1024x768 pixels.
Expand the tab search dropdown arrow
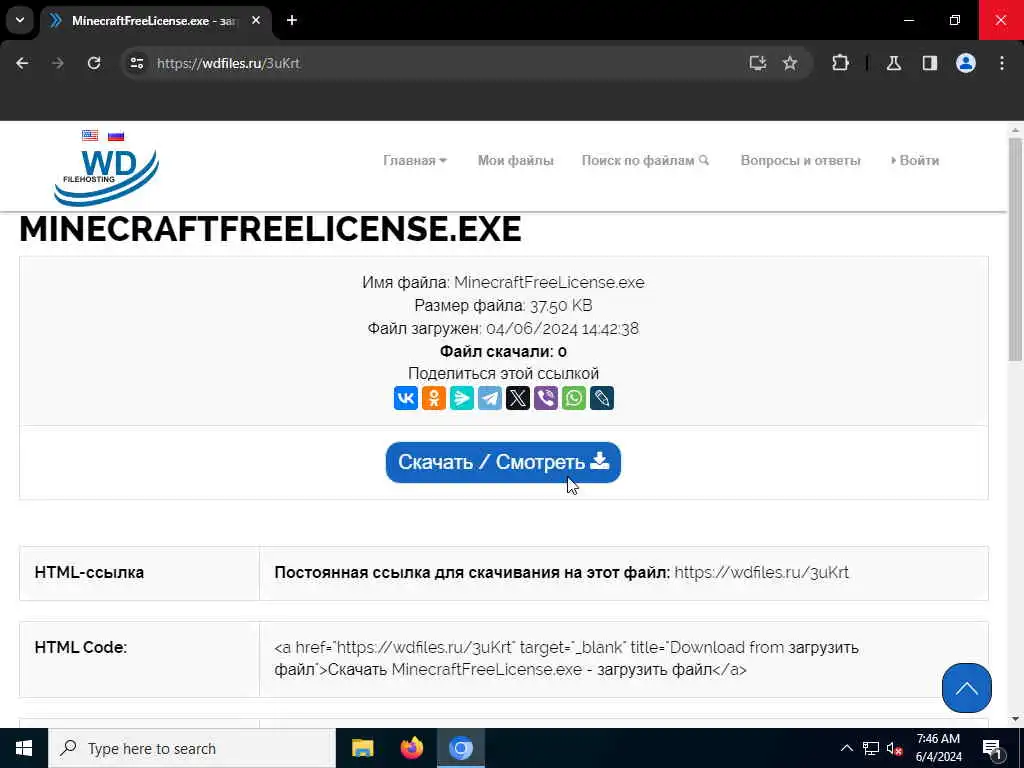click(x=20, y=20)
